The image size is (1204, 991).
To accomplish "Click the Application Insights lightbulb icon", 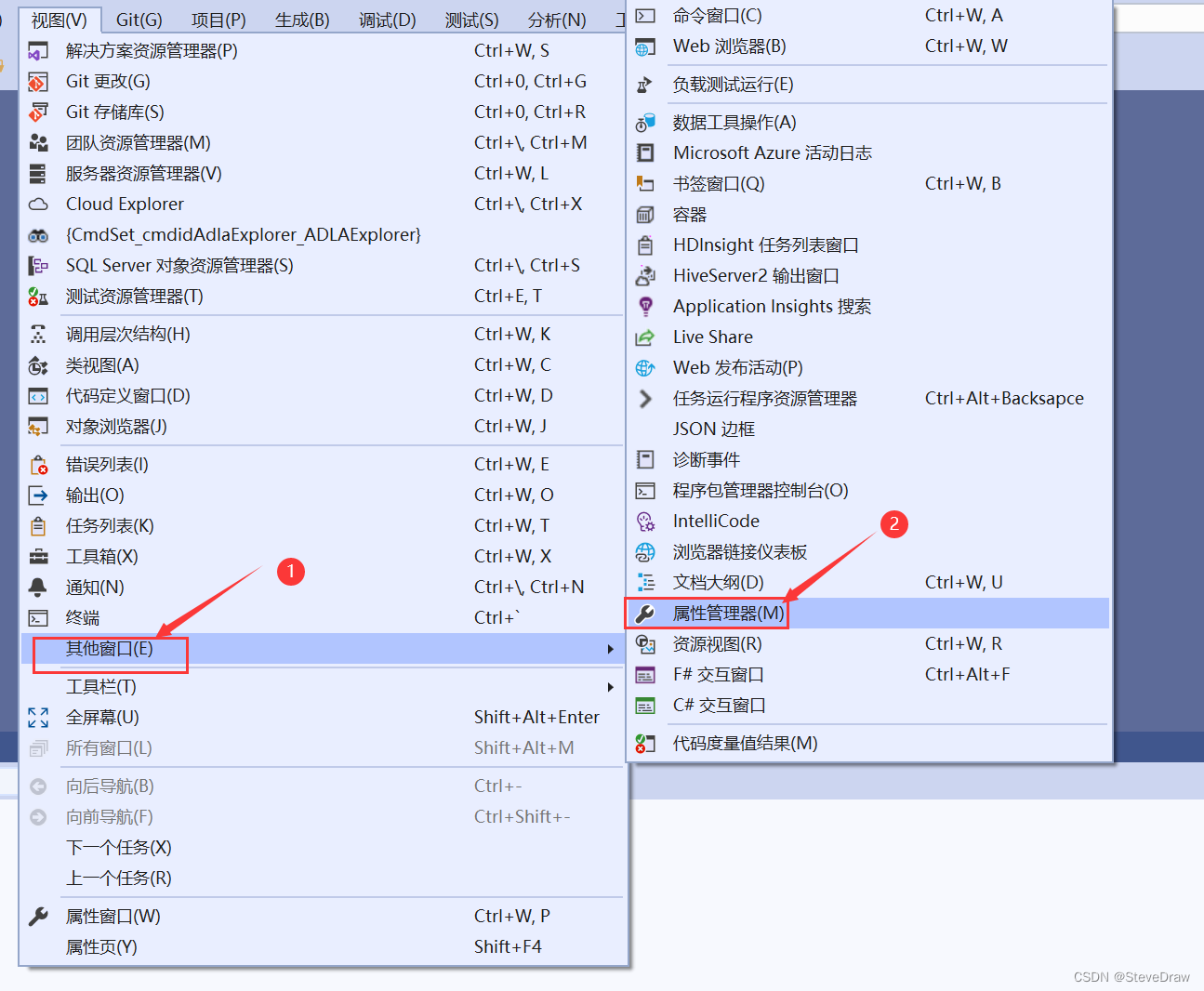I will 645,307.
